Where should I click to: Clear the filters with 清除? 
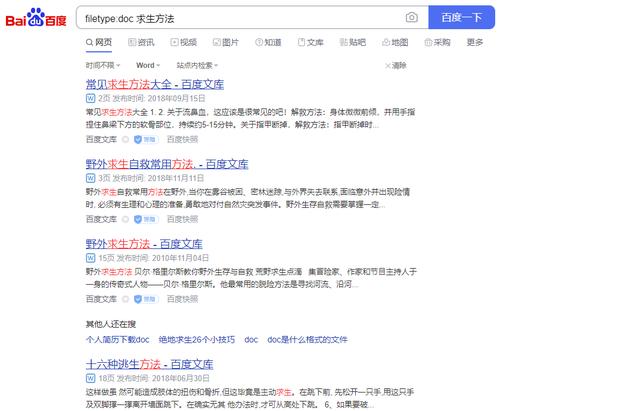point(396,65)
